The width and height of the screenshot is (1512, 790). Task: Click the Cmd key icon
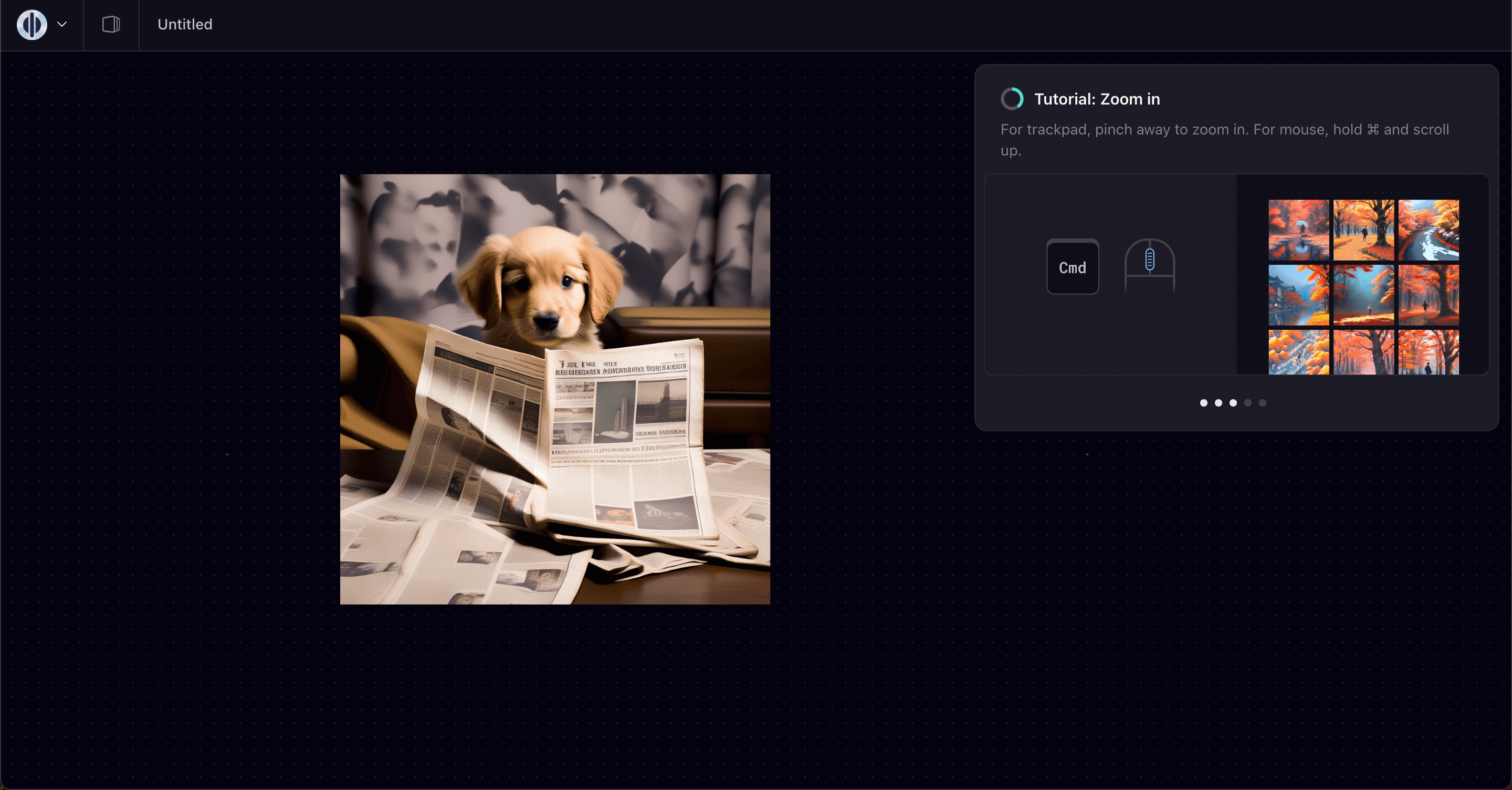[x=1073, y=267]
